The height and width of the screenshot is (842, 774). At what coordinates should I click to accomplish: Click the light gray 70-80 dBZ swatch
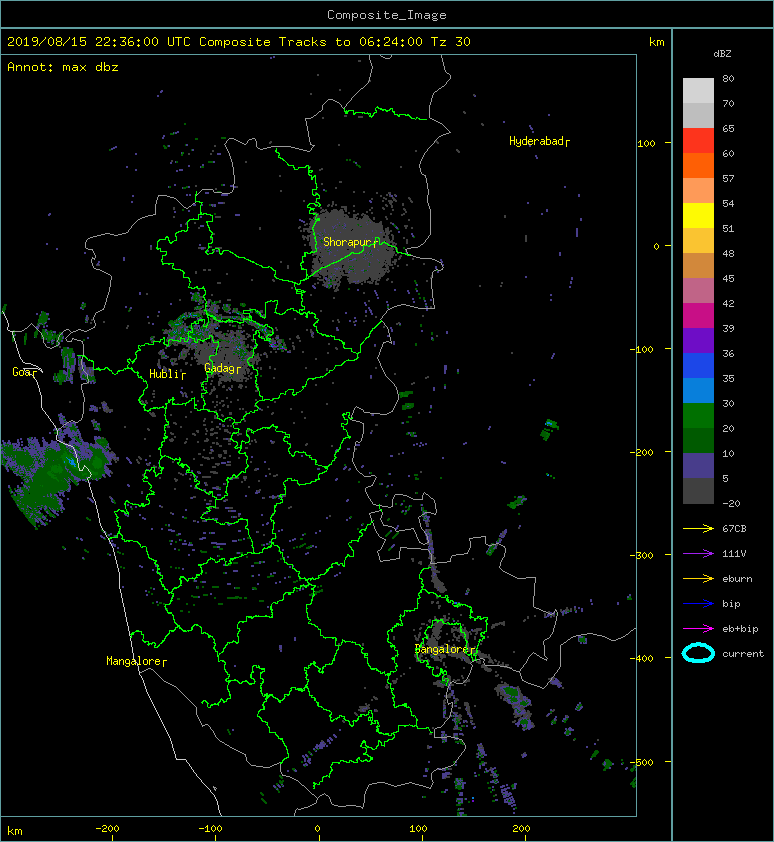(x=698, y=91)
